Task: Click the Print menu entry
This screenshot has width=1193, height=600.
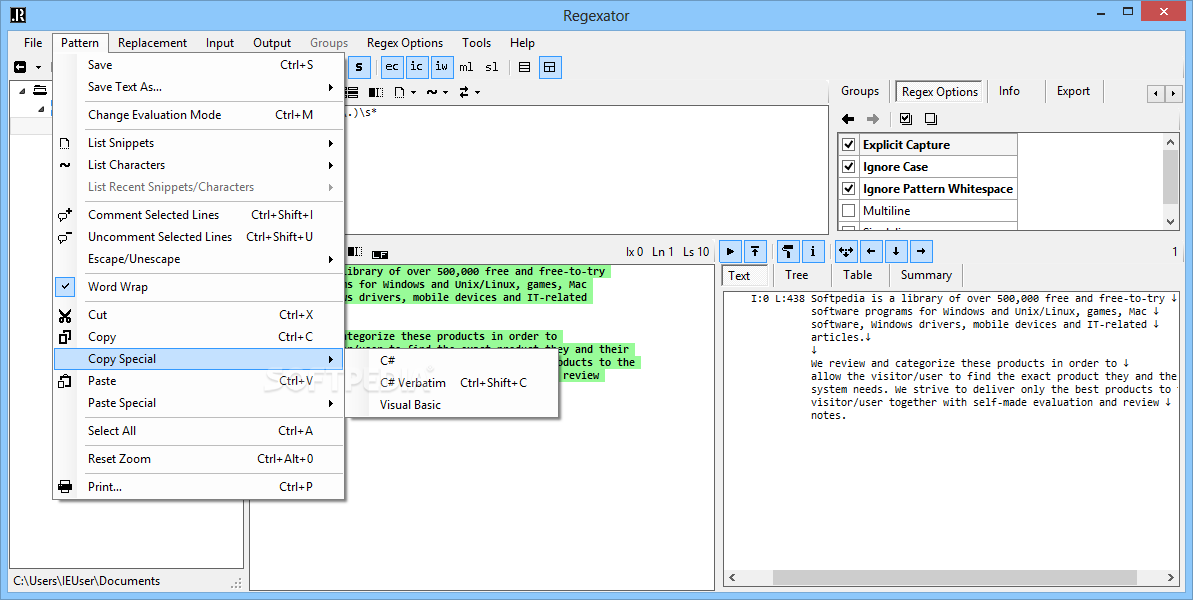Action: click(x=199, y=487)
